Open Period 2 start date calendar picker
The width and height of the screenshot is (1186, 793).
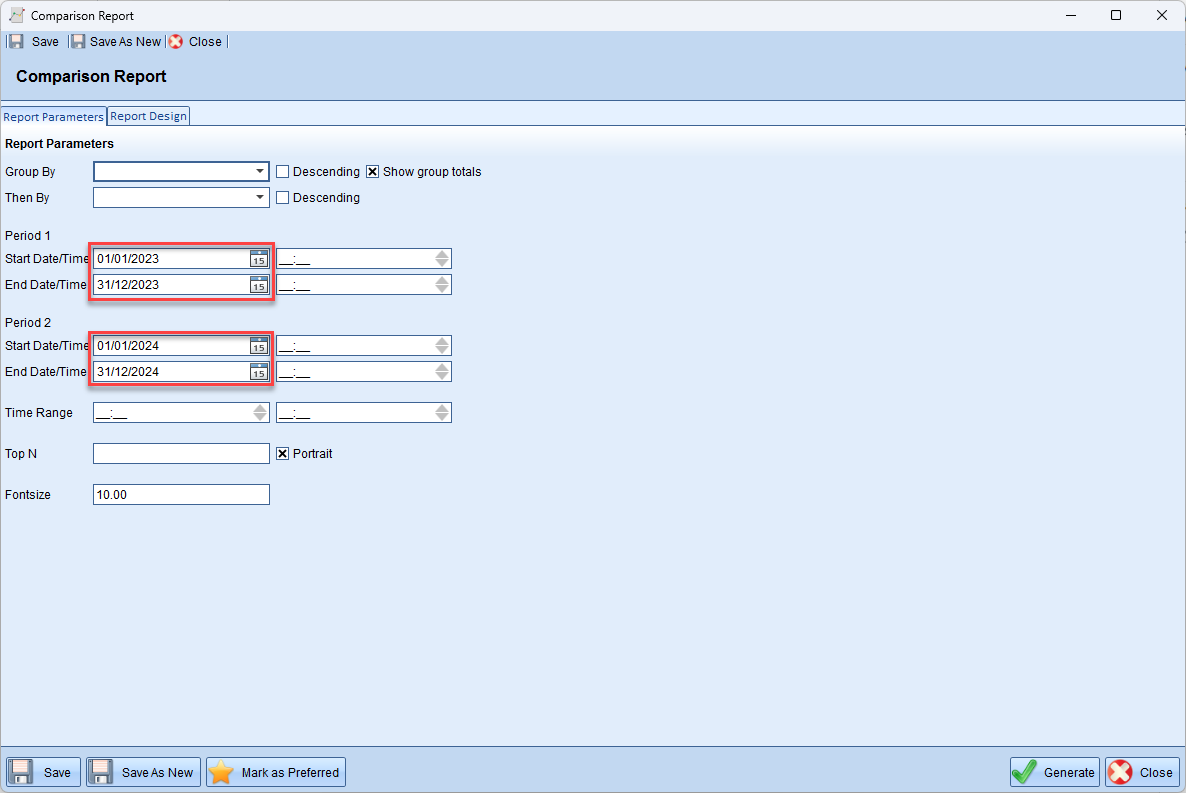261,345
